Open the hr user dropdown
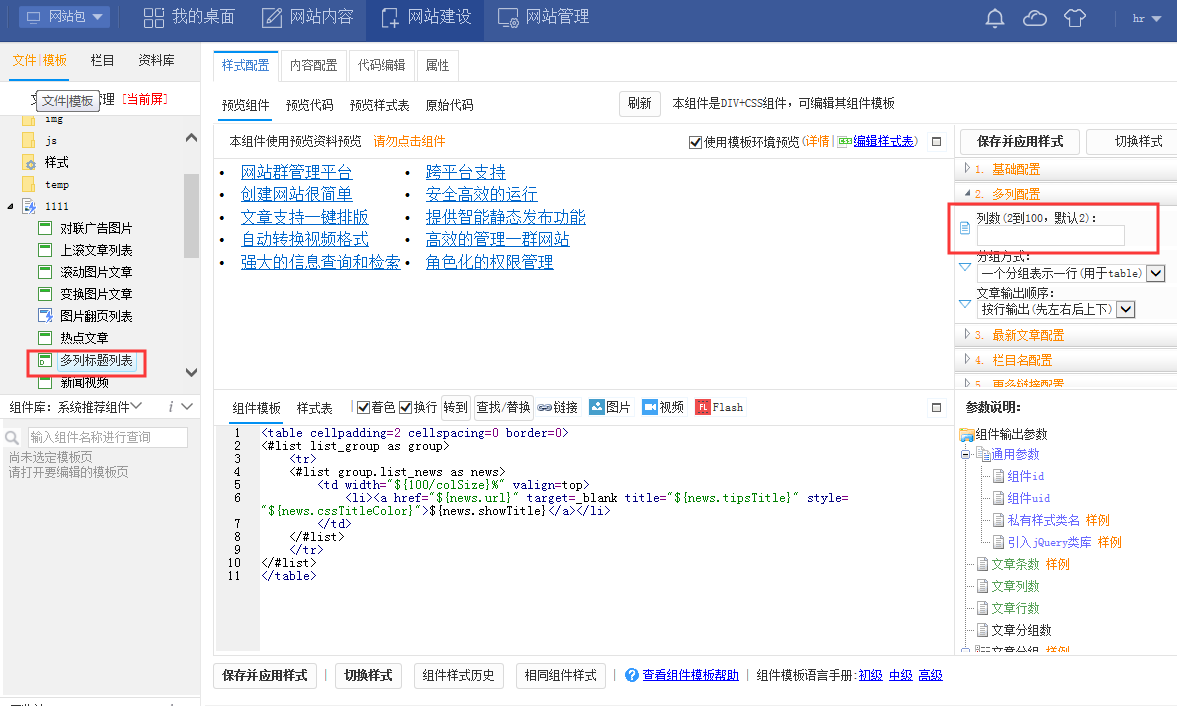The image size is (1177, 706). tap(1146, 19)
